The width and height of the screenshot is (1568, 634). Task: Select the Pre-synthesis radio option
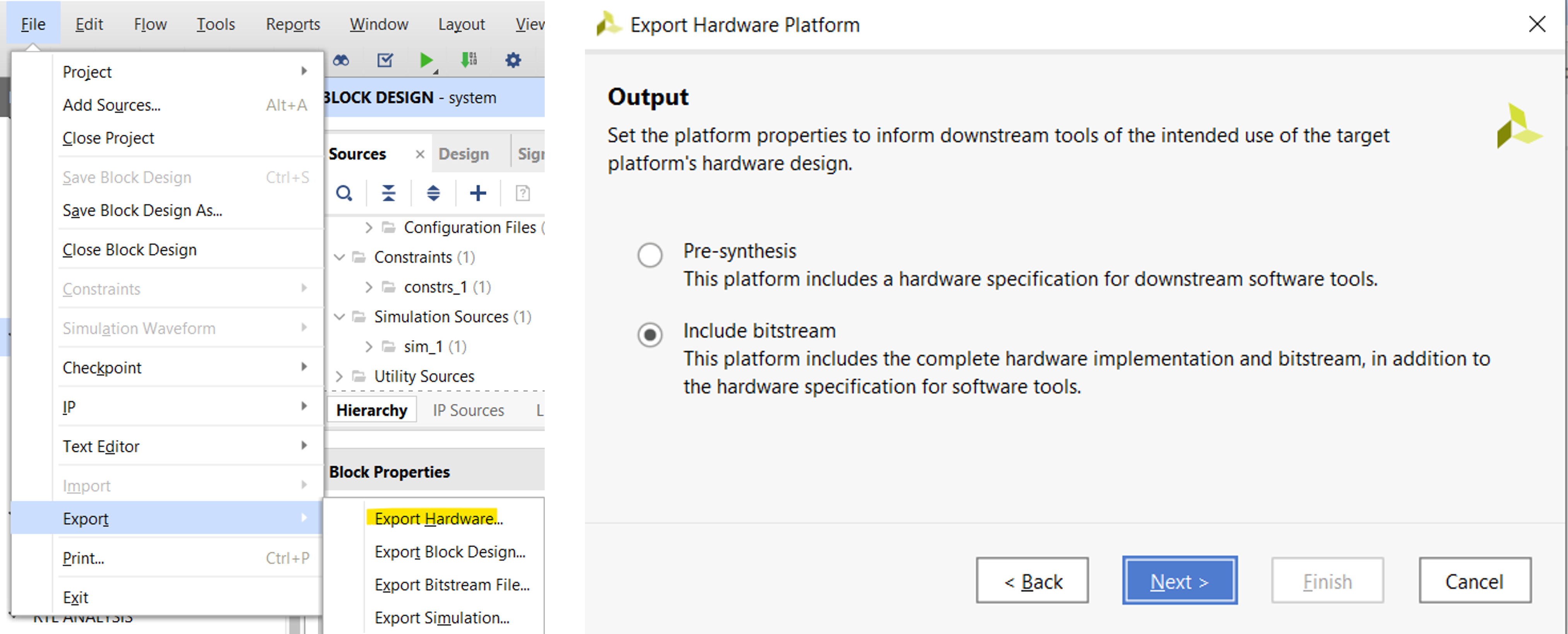(x=650, y=255)
